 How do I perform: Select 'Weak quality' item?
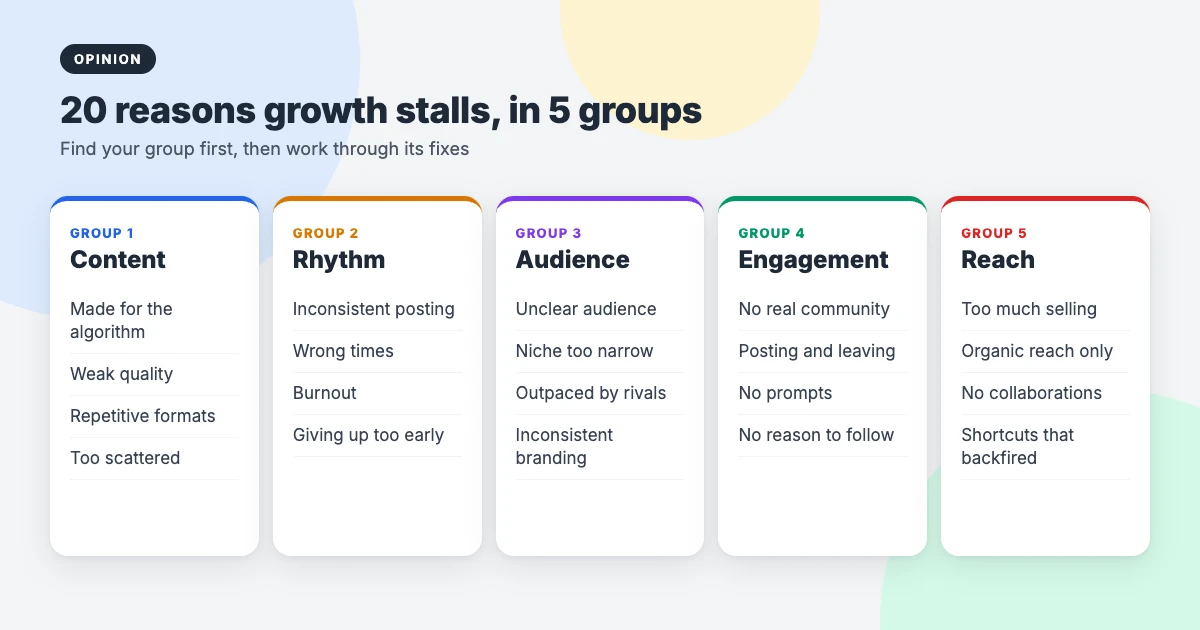coord(154,374)
